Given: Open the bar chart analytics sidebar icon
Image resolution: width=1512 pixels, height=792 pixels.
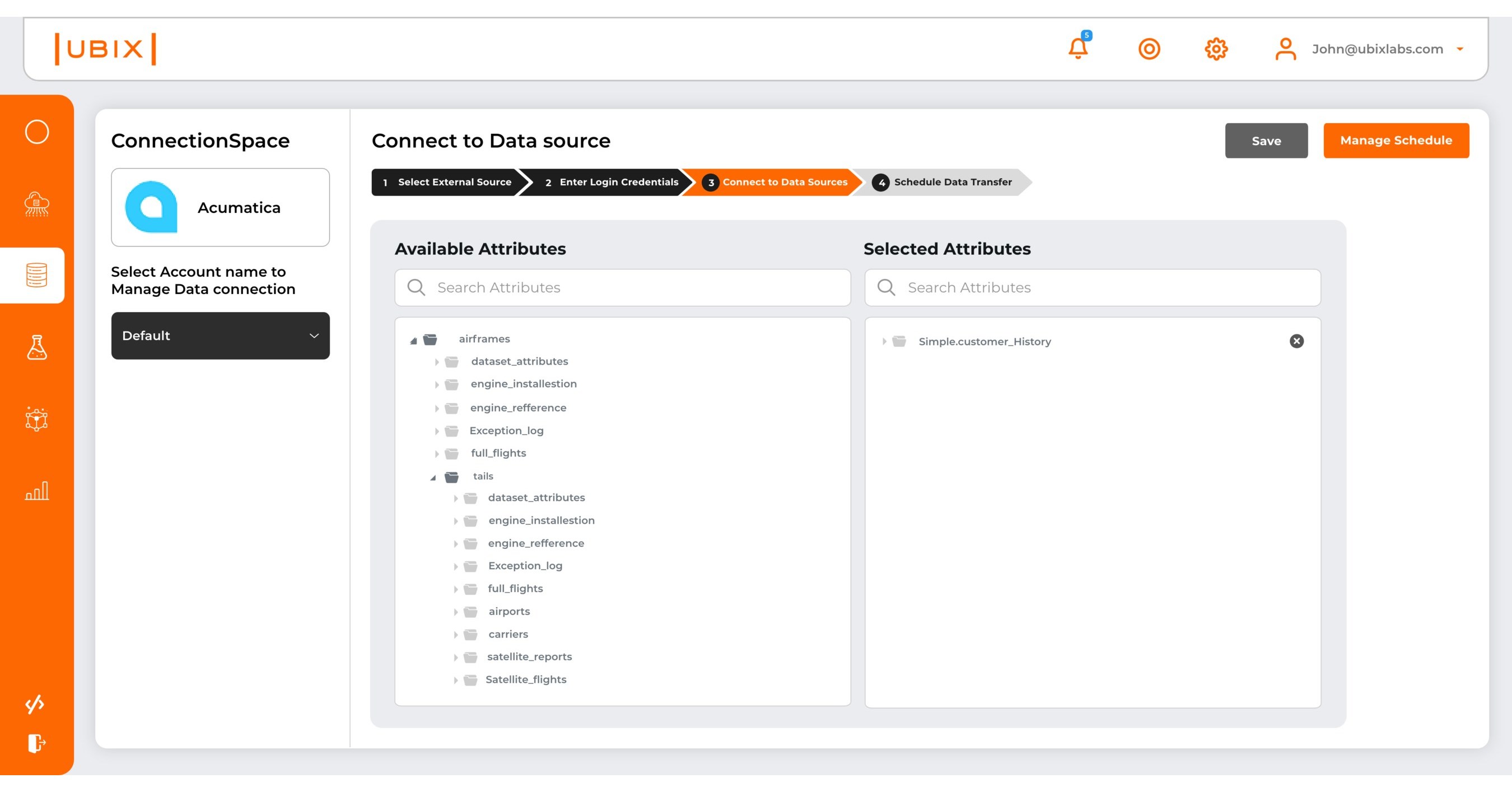Looking at the screenshot, I should pos(36,491).
